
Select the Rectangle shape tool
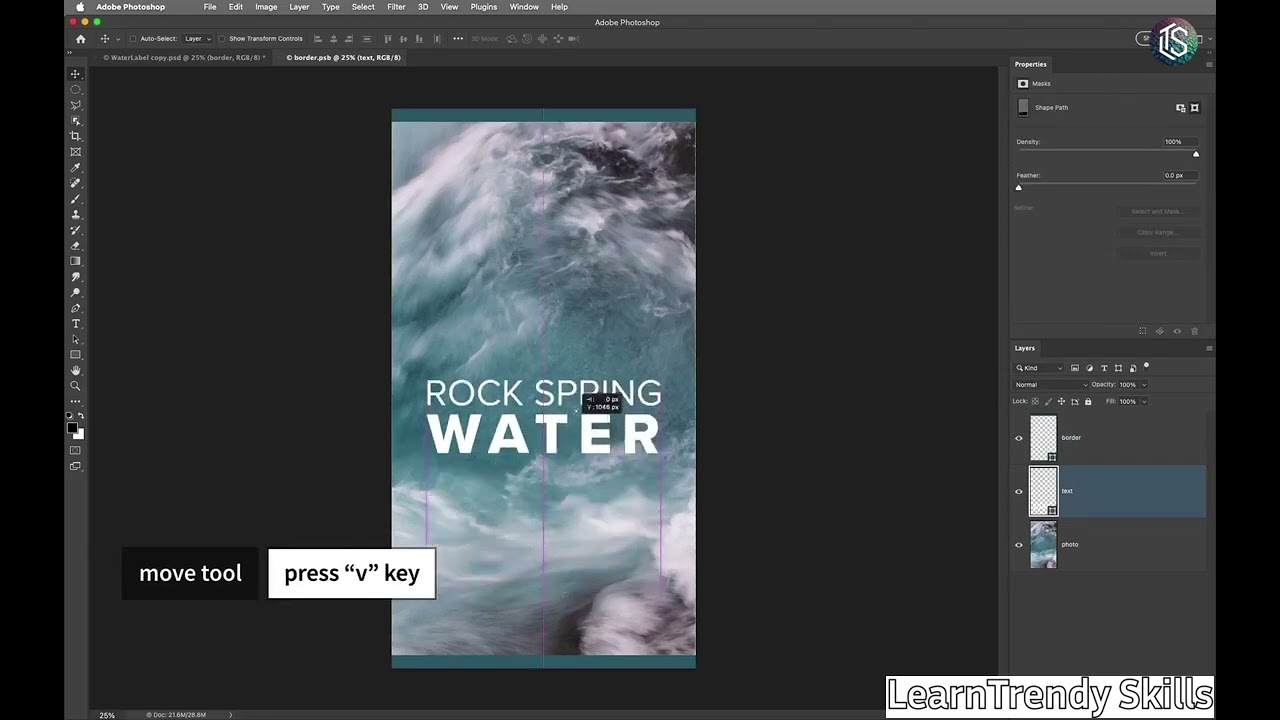click(75, 355)
